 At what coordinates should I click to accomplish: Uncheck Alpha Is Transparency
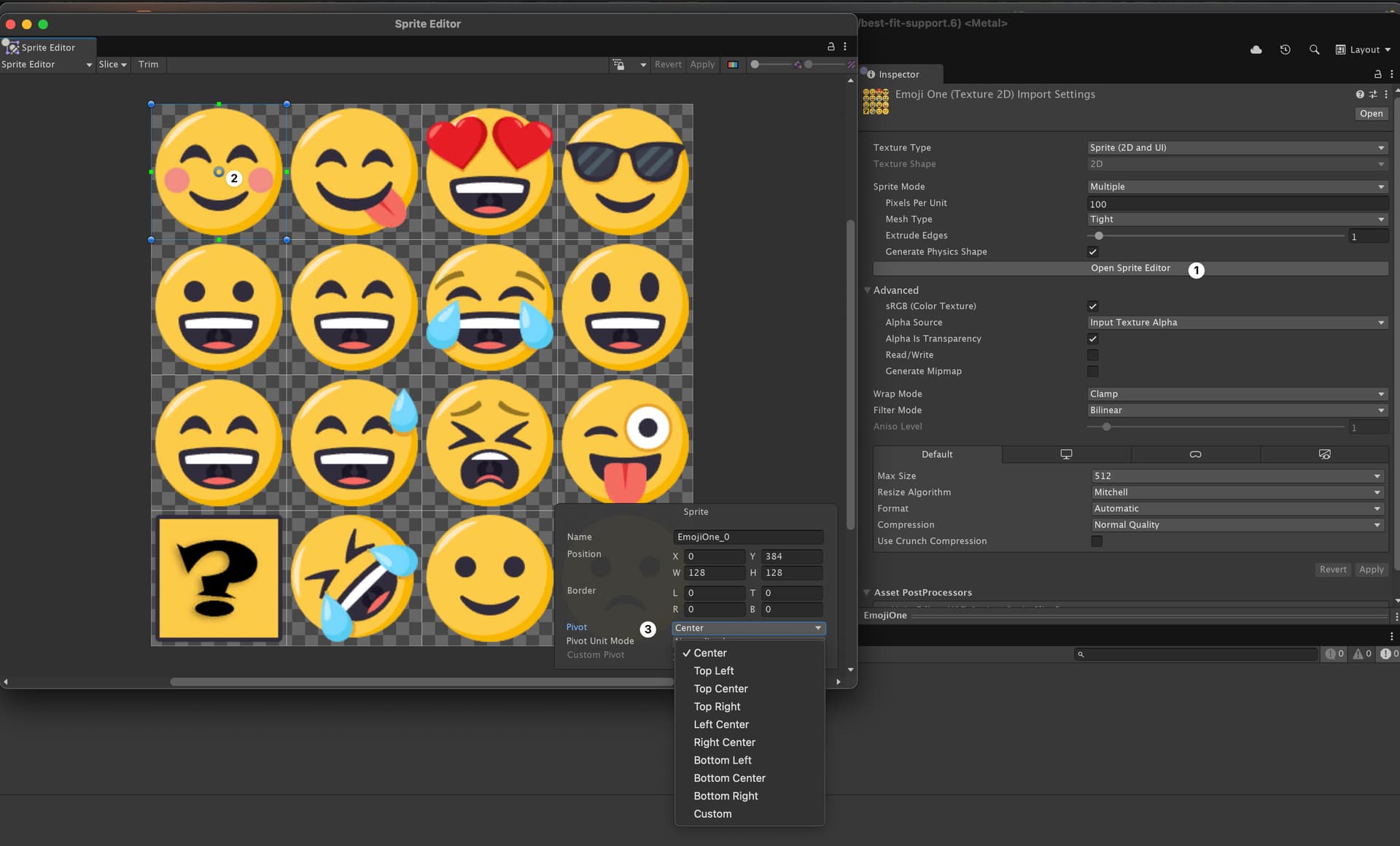[1092, 338]
